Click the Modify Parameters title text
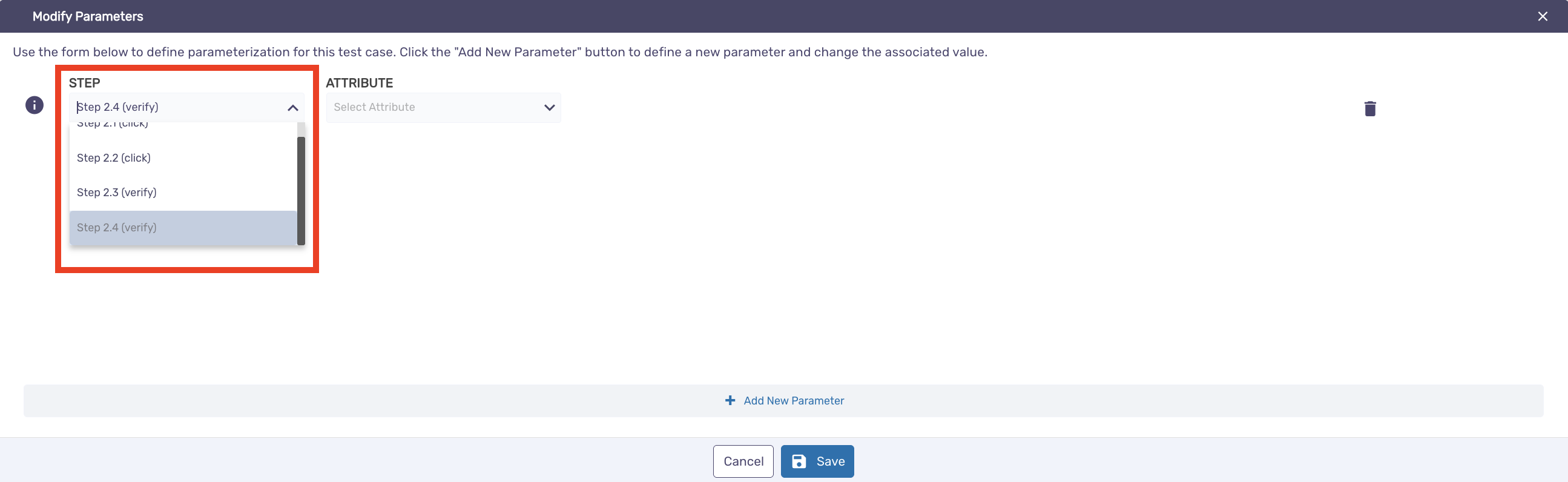Screen dimensions: 1568x482 click(88, 16)
